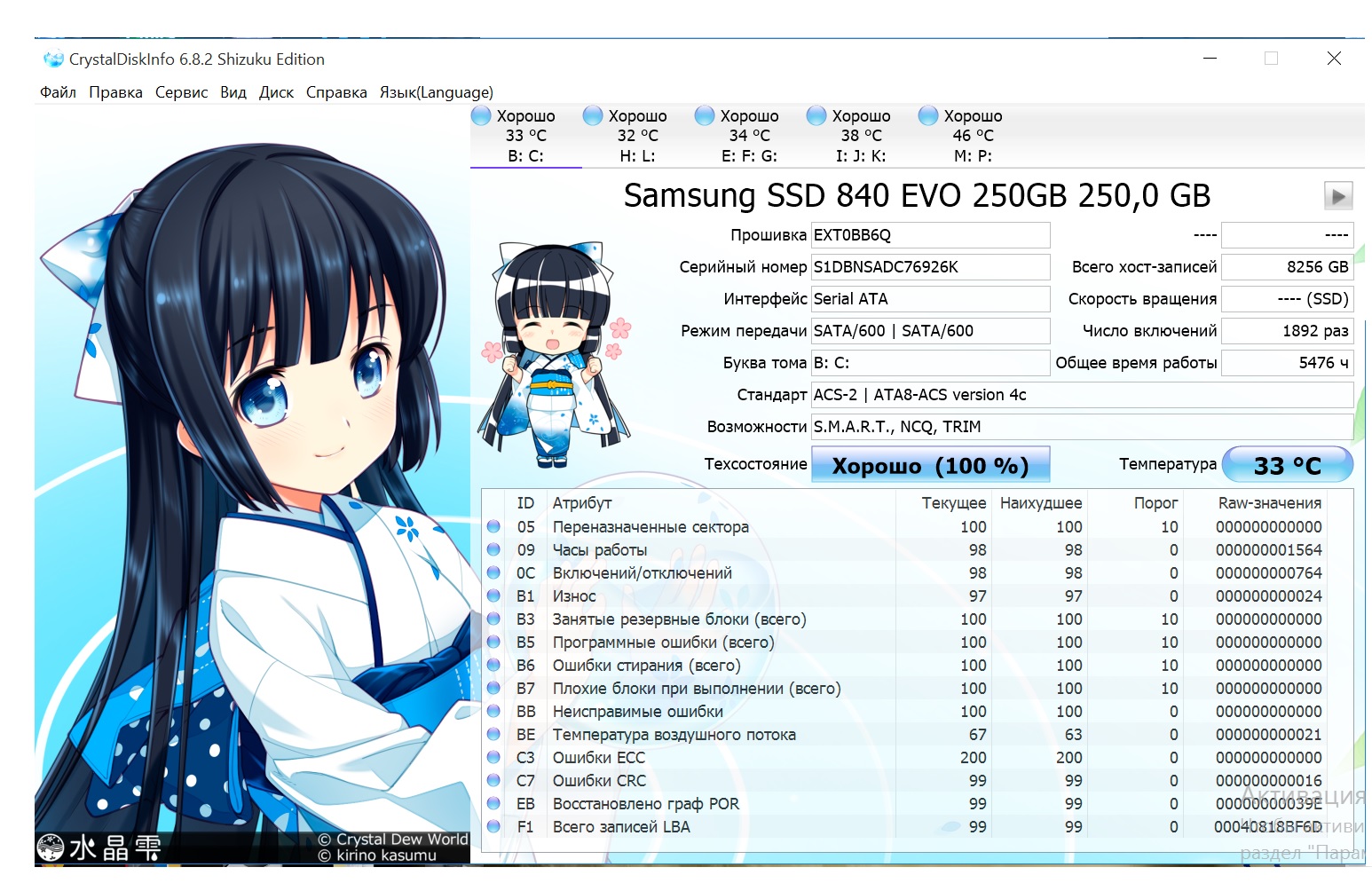The image size is (1372, 891).
Task: Select the Износ attribute name
Action: (574, 596)
